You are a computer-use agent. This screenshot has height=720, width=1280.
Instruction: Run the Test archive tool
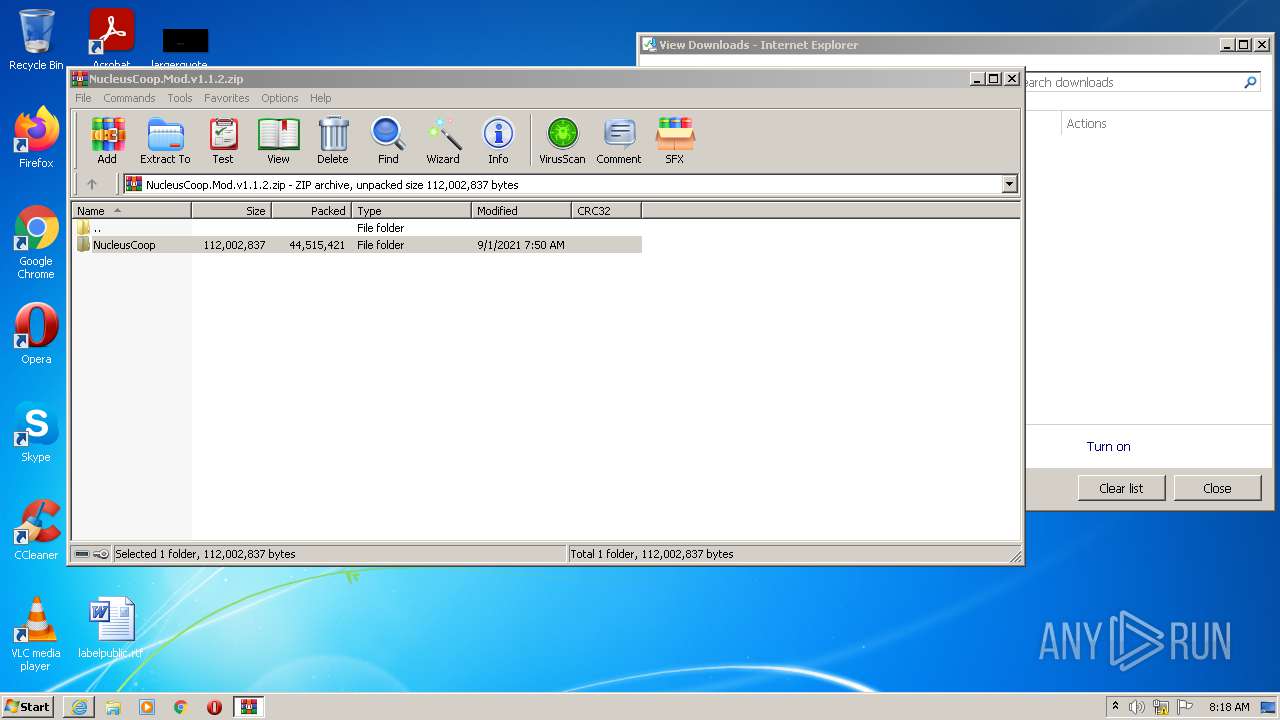pos(223,140)
